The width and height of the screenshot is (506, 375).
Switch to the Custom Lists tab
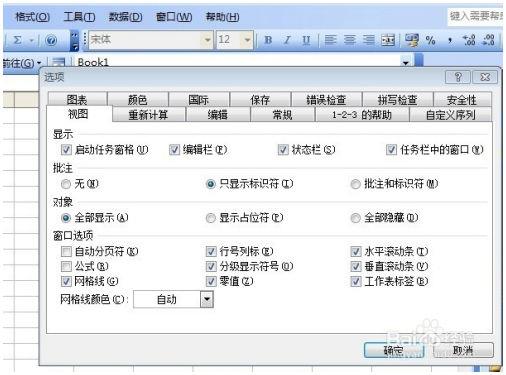point(450,115)
